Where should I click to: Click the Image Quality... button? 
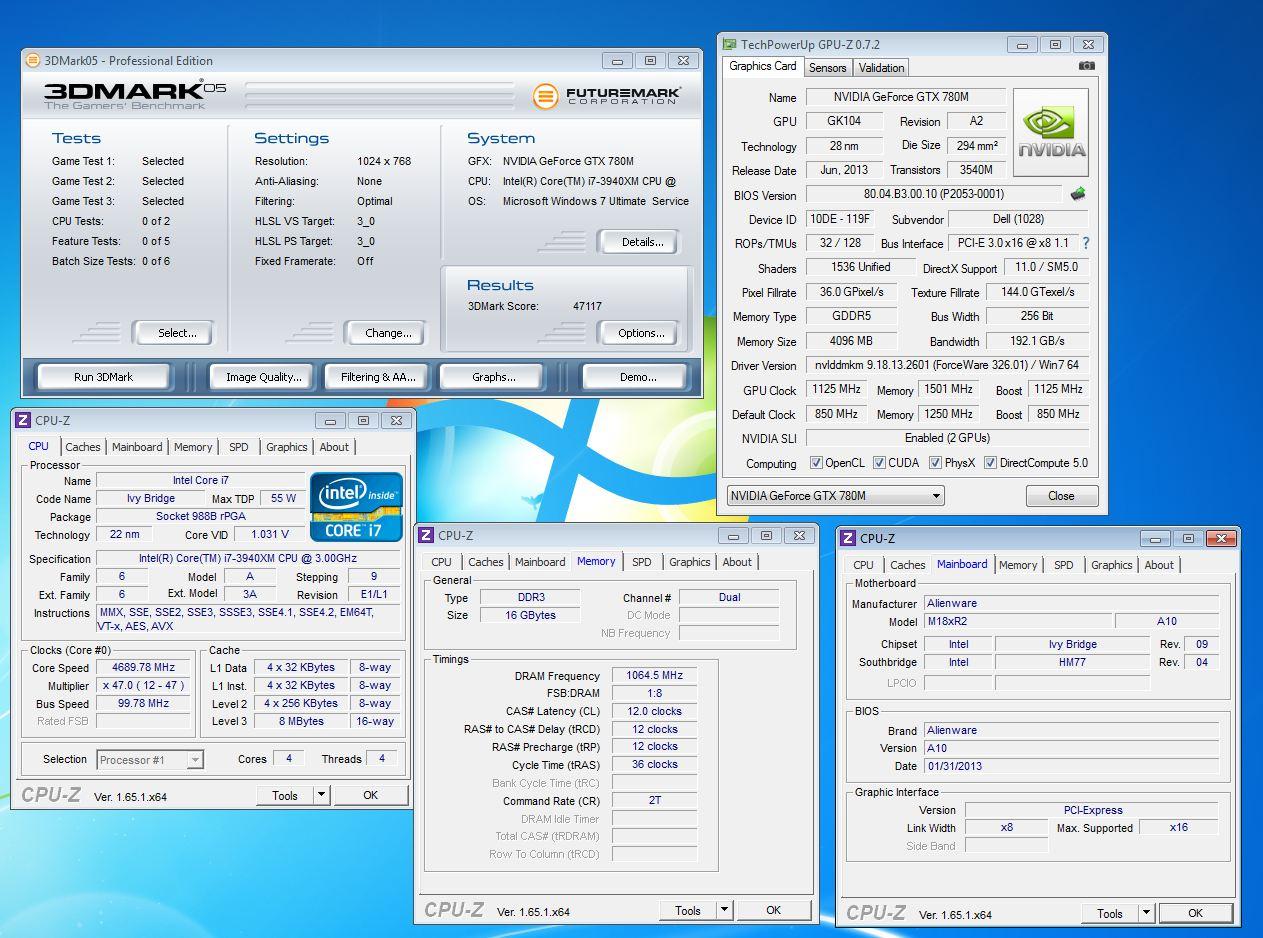pos(264,377)
